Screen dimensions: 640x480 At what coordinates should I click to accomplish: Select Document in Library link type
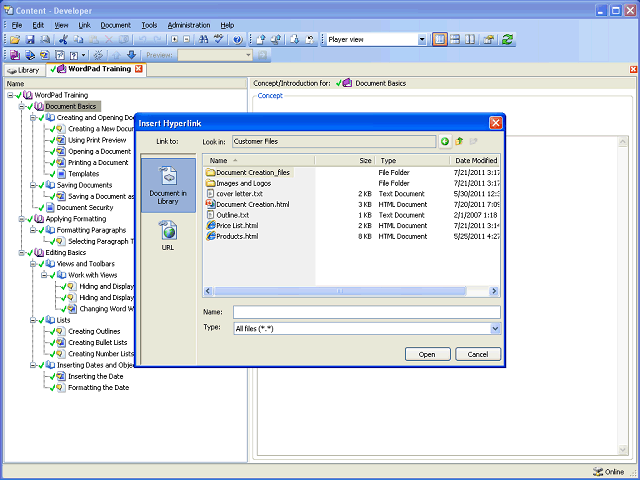(167, 186)
